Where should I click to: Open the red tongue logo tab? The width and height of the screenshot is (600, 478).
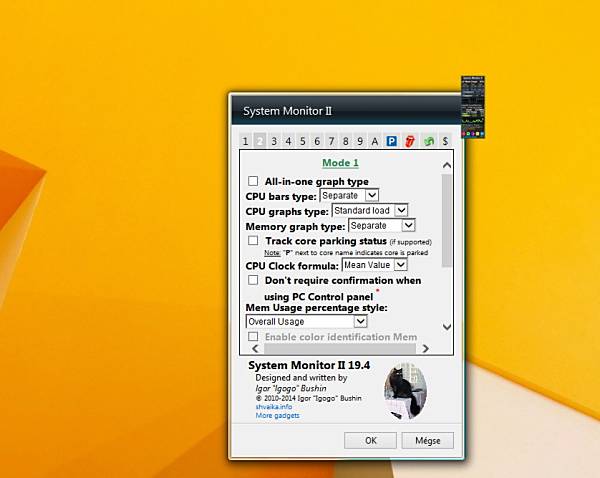point(409,141)
